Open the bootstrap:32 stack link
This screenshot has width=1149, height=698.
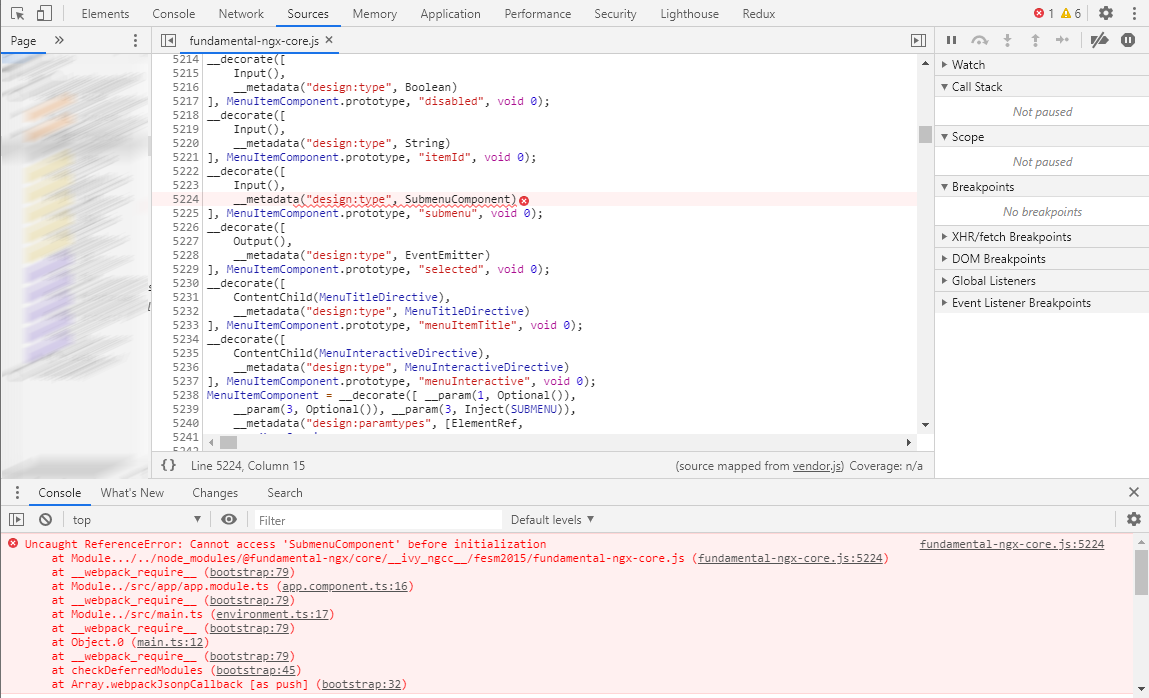pyautogui.click(x=361, y=684)
